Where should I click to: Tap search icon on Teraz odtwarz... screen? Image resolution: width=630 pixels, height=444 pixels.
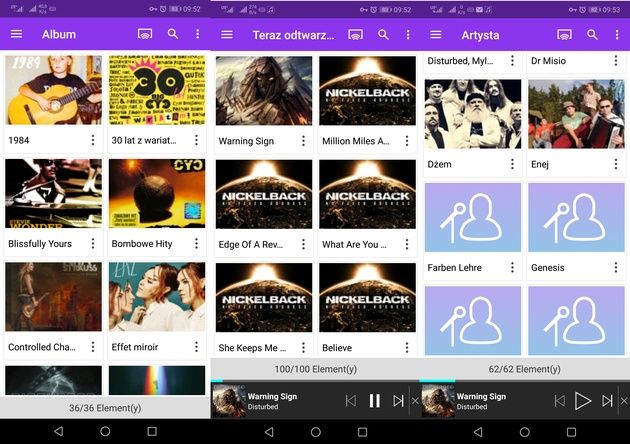point(383,35)
